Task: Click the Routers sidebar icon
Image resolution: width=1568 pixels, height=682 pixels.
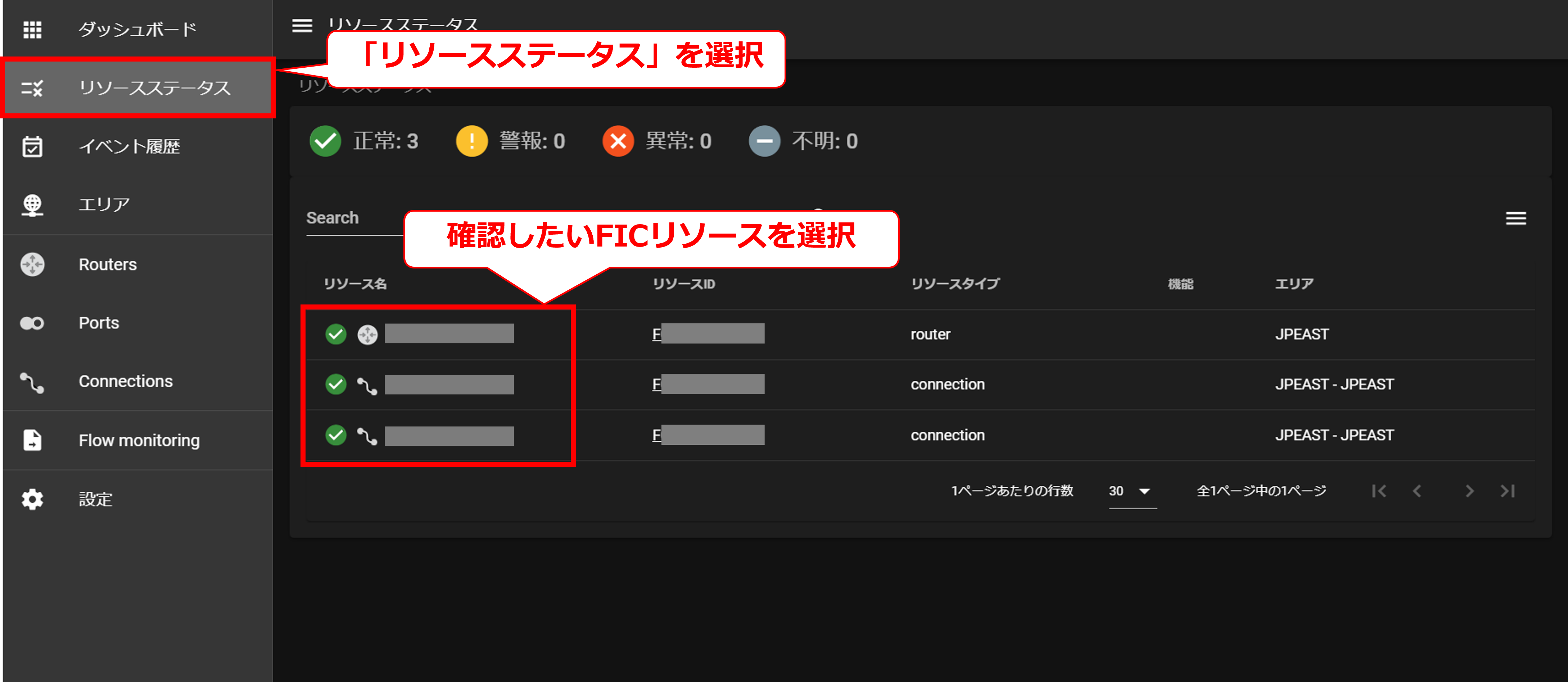Action: pos(32,264)
